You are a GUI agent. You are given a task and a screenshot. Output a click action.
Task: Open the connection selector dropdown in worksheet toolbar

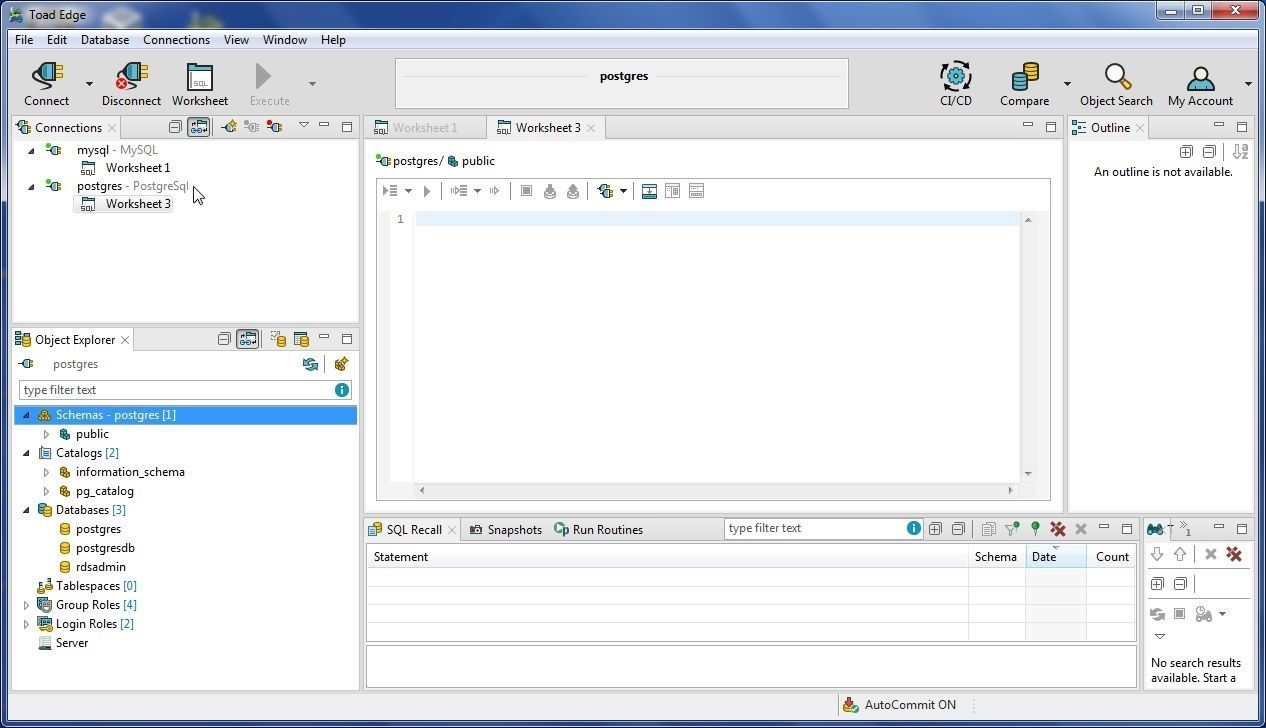coord(623,191)
